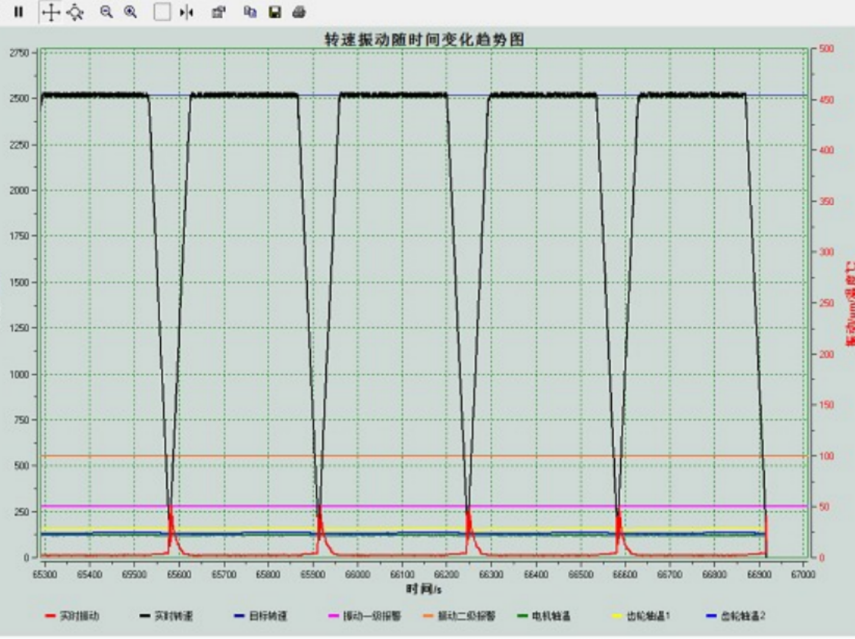This screenshot has width=855, height=639.
Task: Click the zoom in magnifier icon
Action: pos(130,12)
